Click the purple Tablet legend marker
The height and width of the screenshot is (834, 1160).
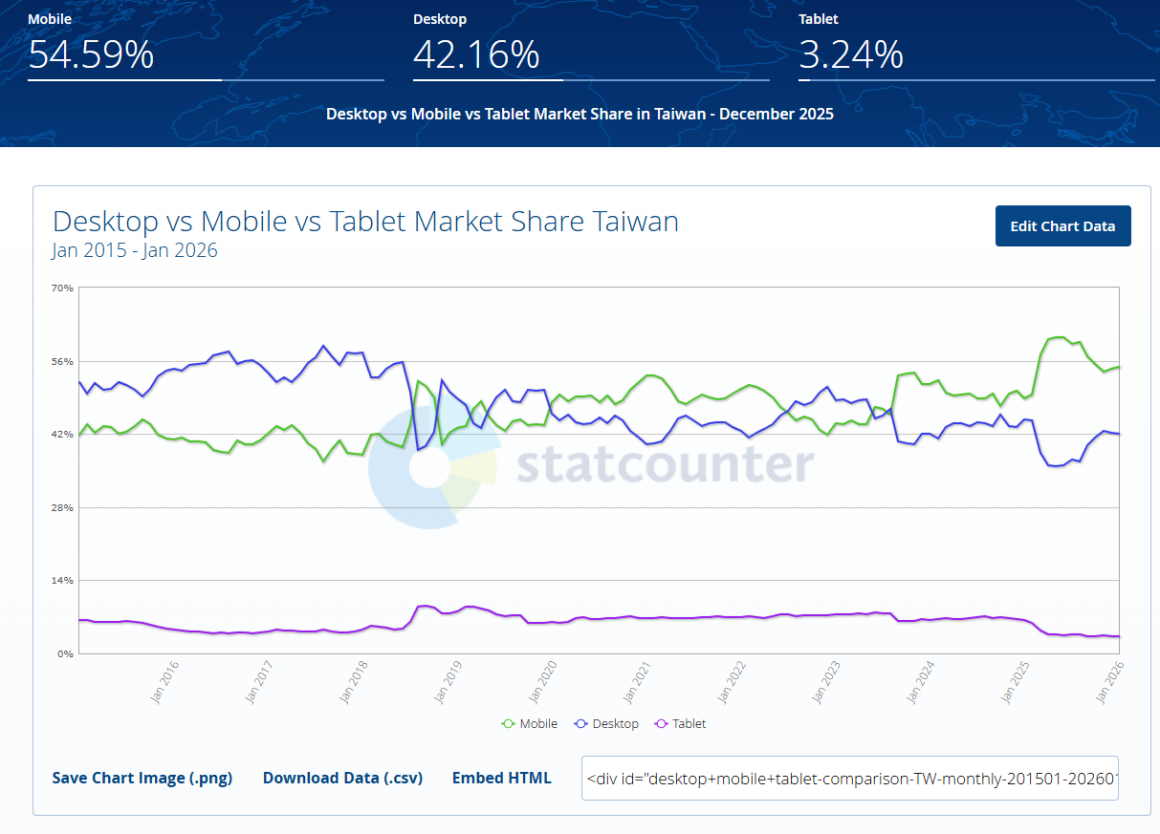tap(660, 723)
